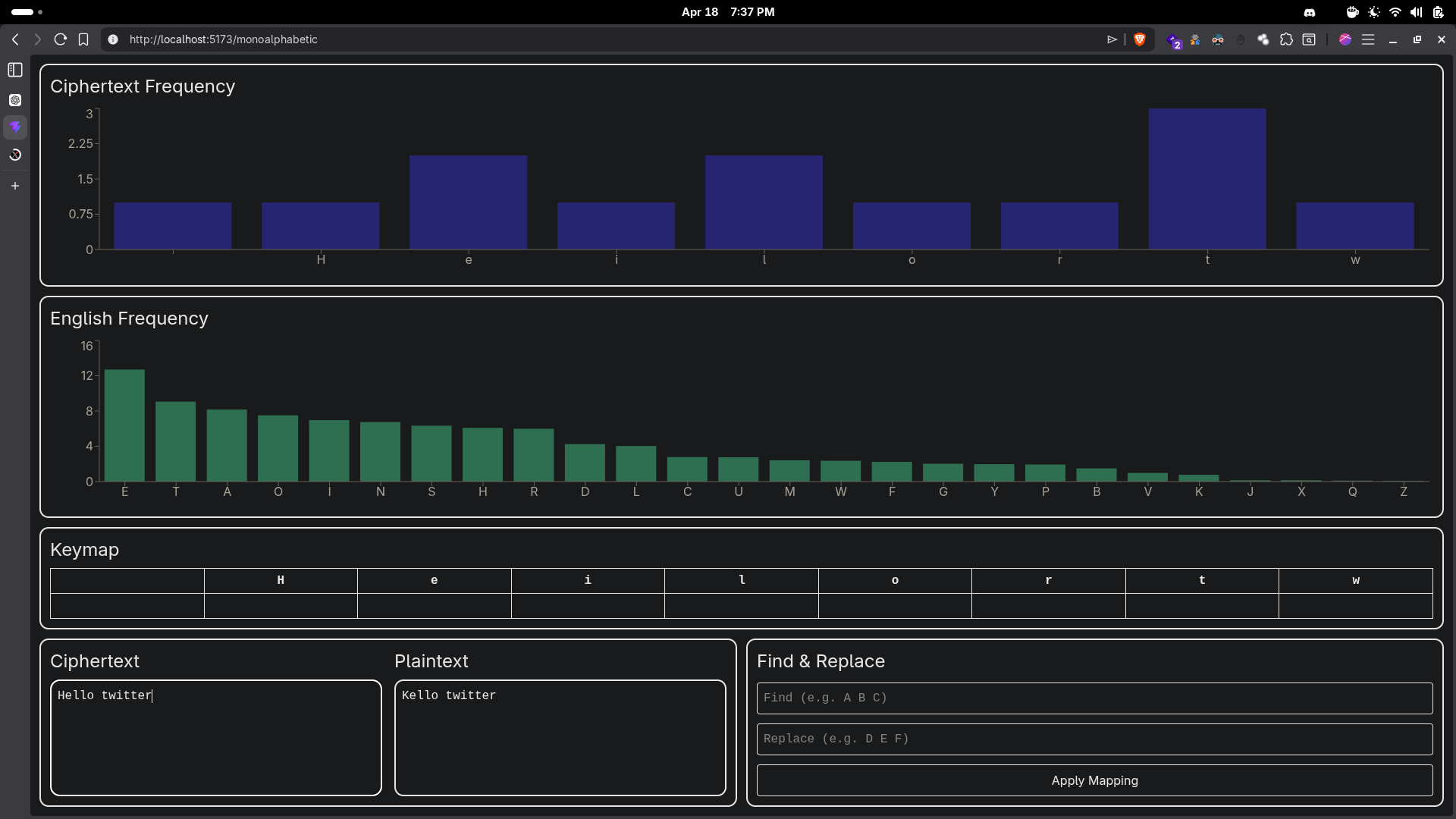The image size is (1456, 819).
Task: Open the Wi-Fi network tray menu
Action: click(x=1395, y=12)
